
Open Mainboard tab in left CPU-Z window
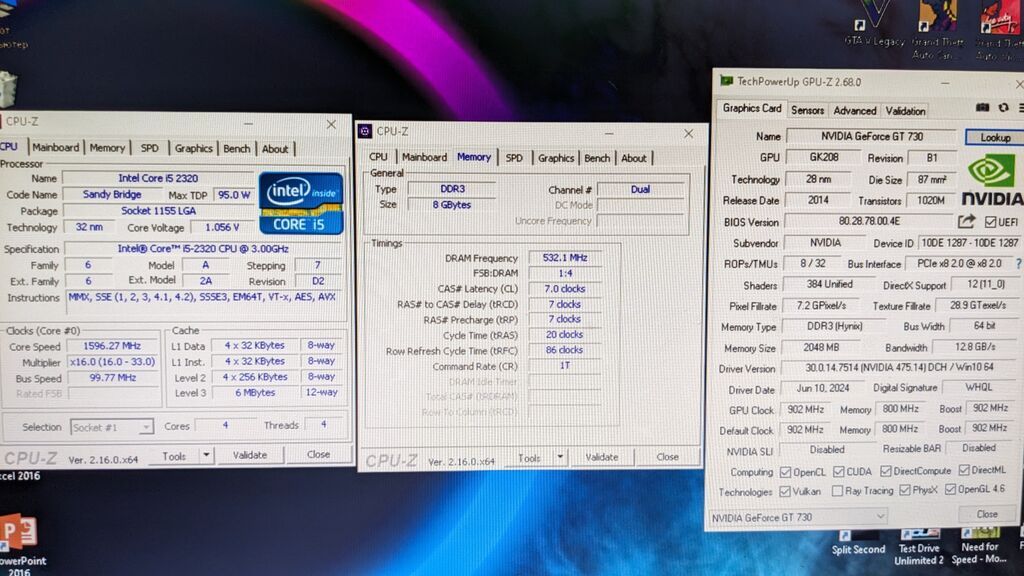point(56,148)
